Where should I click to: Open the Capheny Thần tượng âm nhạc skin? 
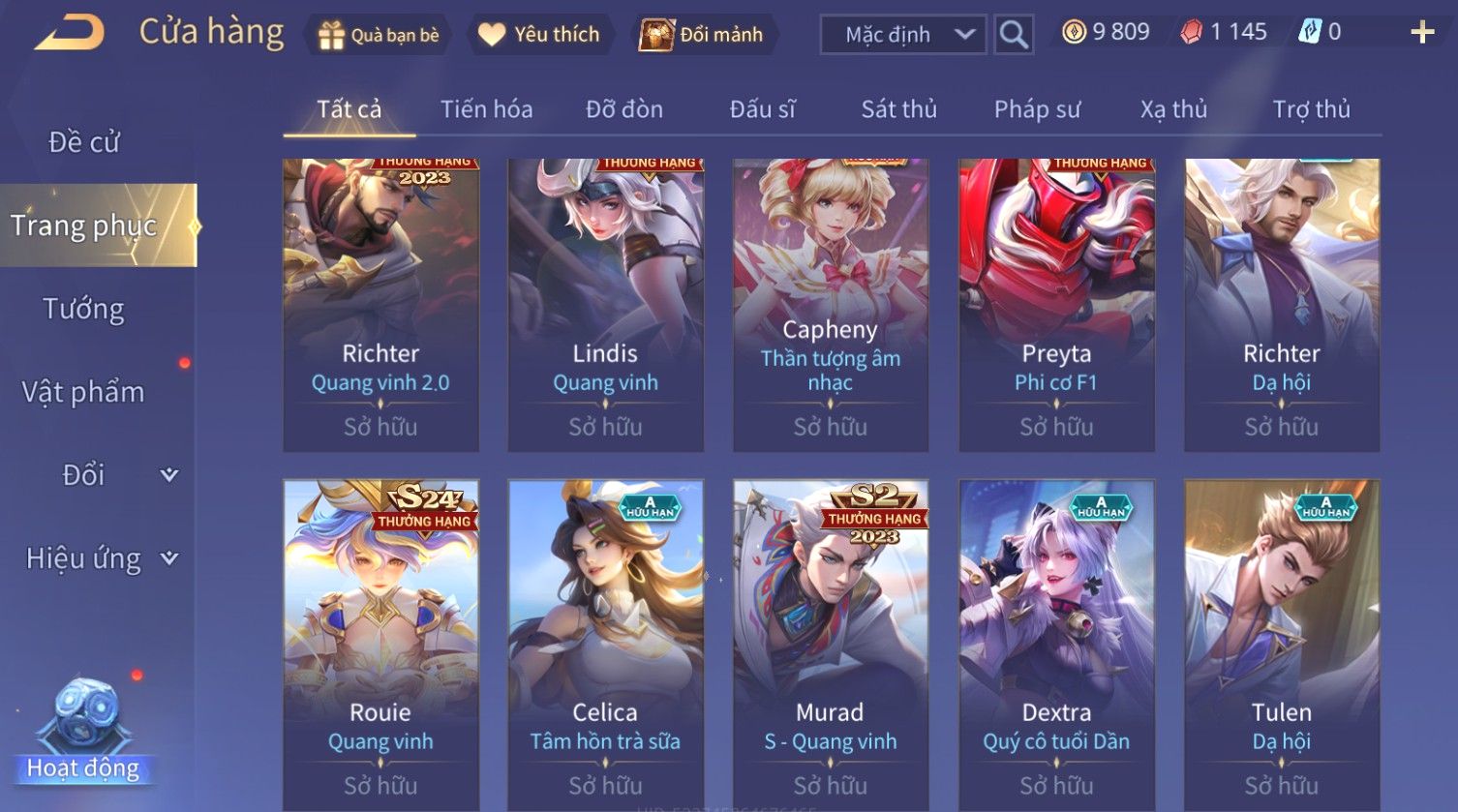tap(831, 305)
